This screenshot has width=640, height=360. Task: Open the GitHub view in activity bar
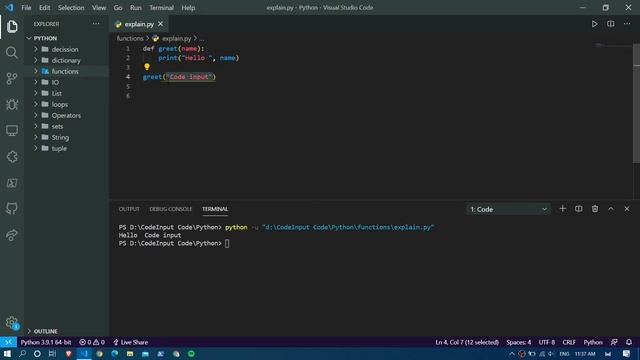pos(12,209)
